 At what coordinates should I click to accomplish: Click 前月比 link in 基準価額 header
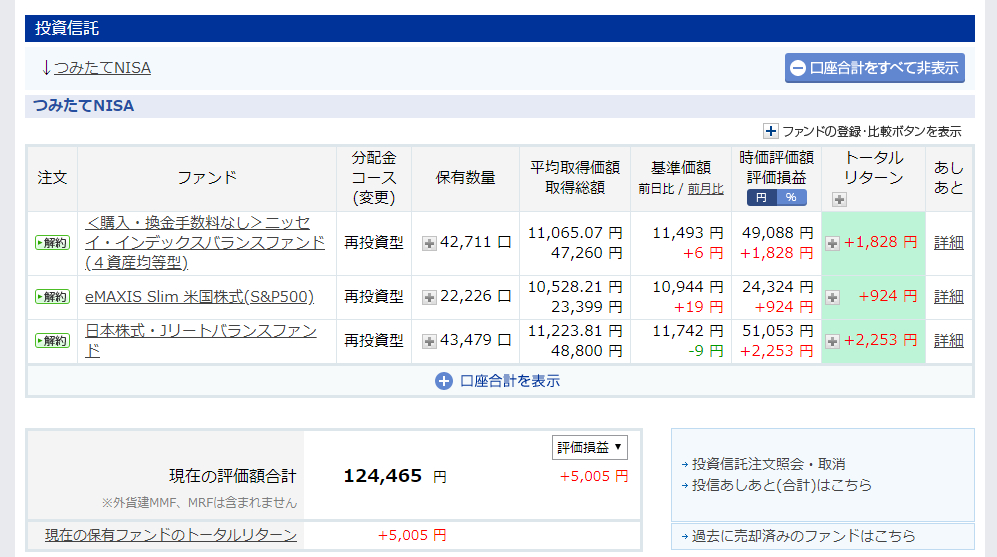(x=705, y=189)
